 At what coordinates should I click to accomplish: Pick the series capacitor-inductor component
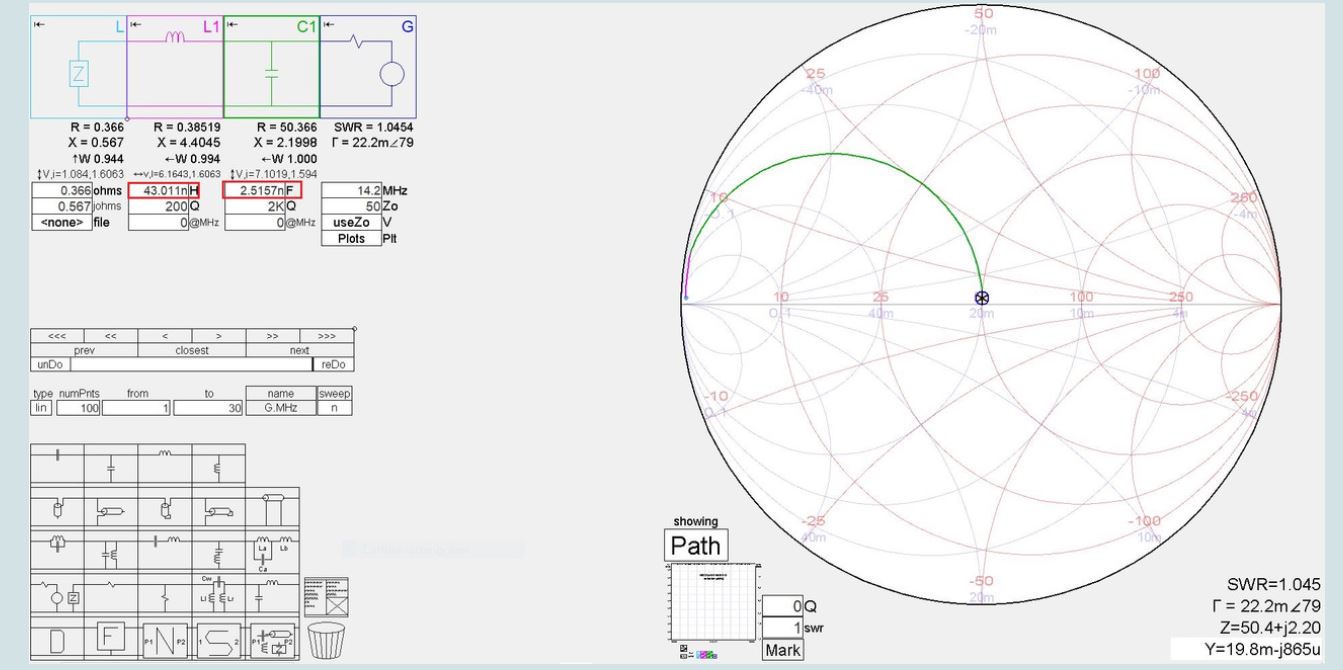tap(165, 550)
